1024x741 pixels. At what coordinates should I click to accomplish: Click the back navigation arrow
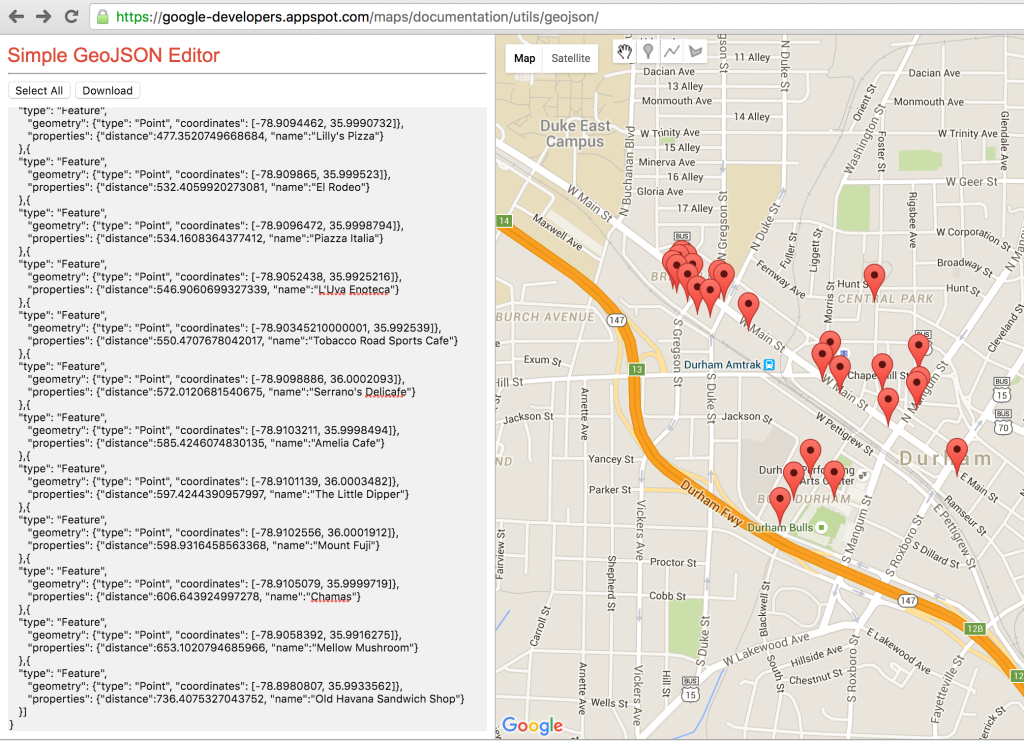pyautogui.click(x=18, y=16)
